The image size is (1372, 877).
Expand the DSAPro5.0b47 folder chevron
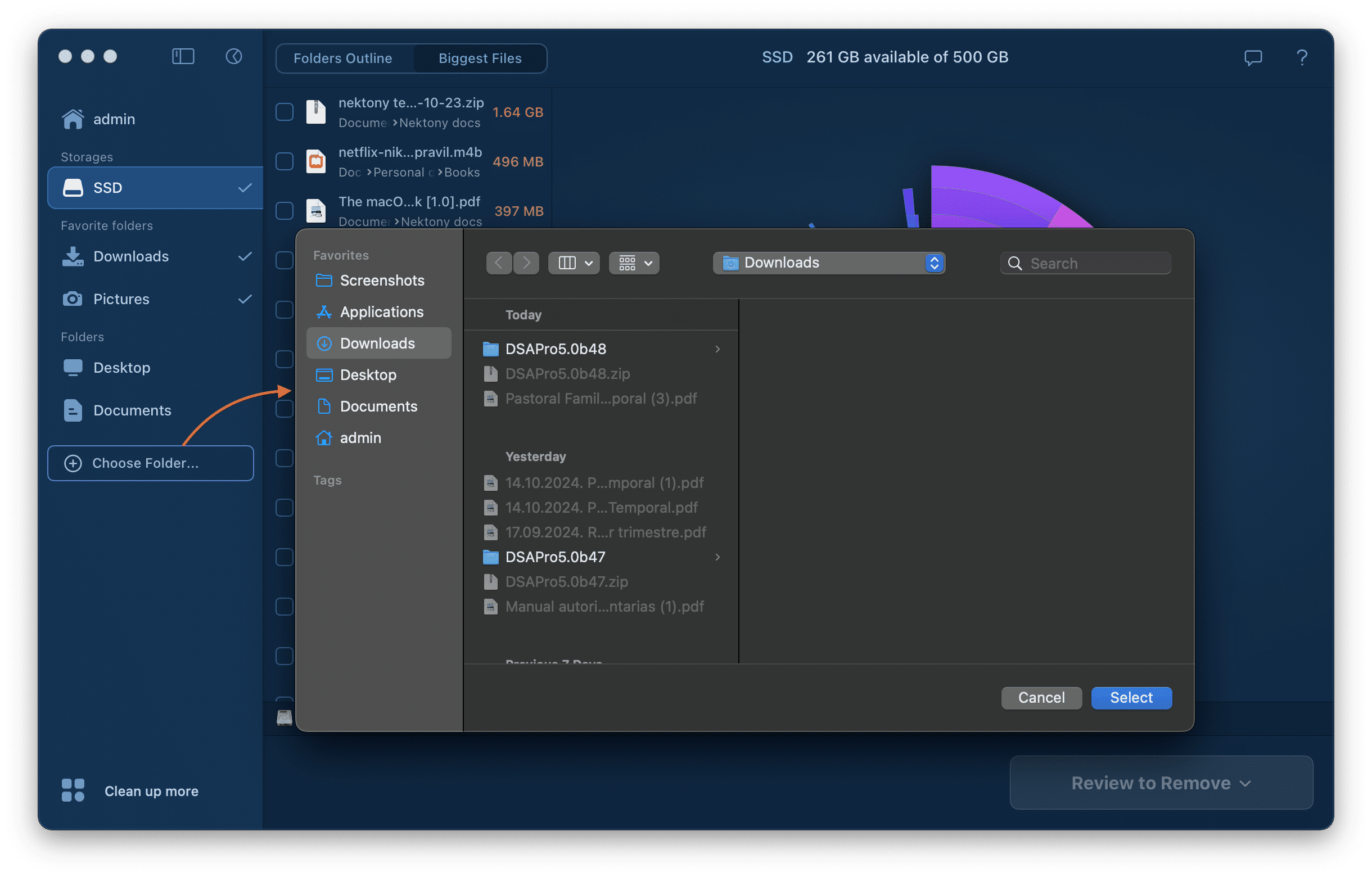717,557
